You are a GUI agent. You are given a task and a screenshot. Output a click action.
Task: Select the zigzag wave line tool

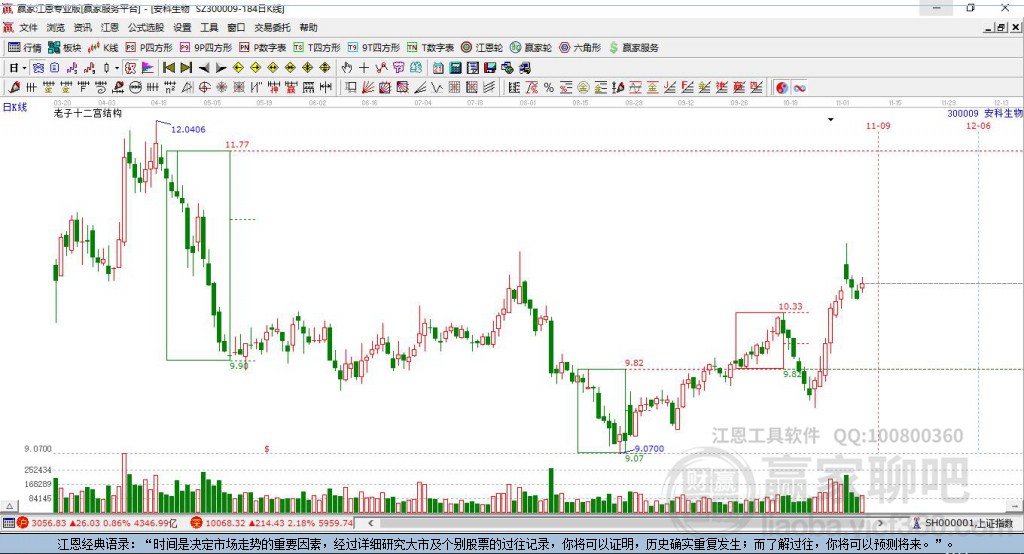click(437, 87)
